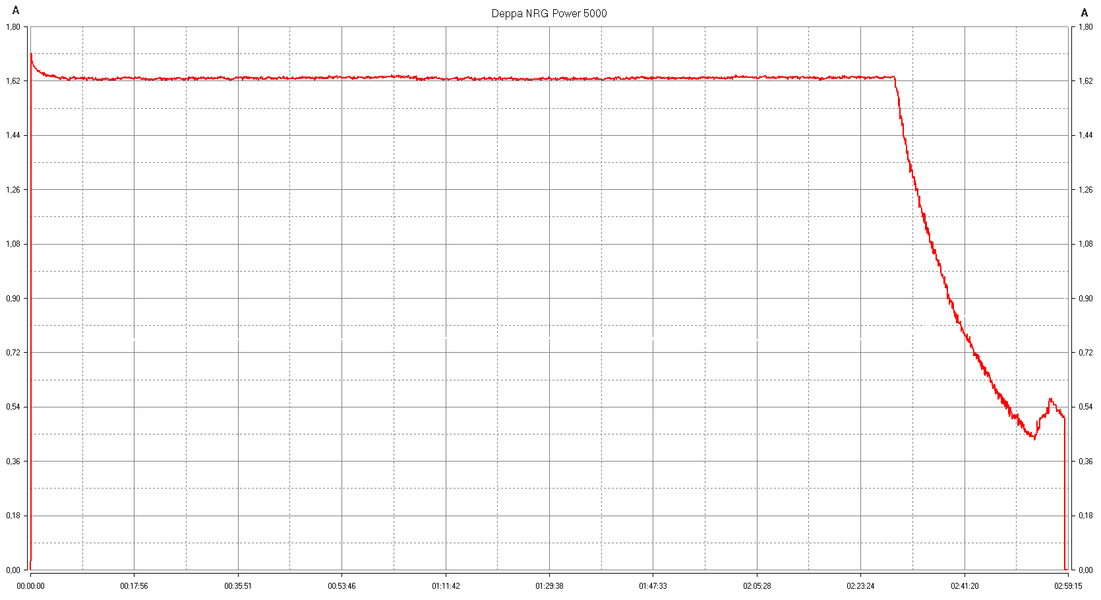1101x600 pixels.
Task: Select the "01:47:33" time label
Action: click(x=653, y=585)
